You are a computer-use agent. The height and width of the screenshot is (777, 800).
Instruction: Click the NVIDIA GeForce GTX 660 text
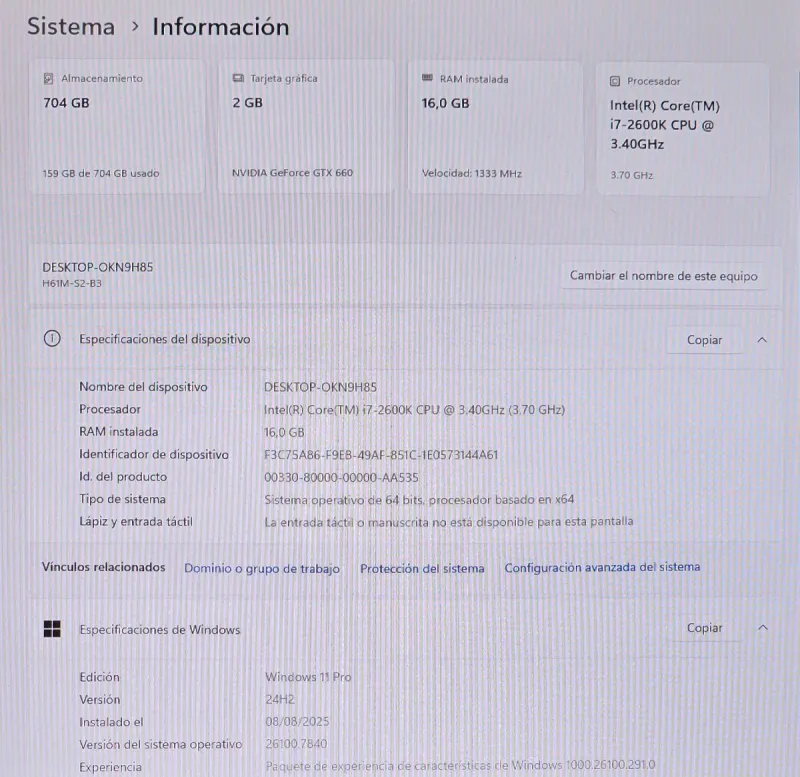[x=292, y=173]
